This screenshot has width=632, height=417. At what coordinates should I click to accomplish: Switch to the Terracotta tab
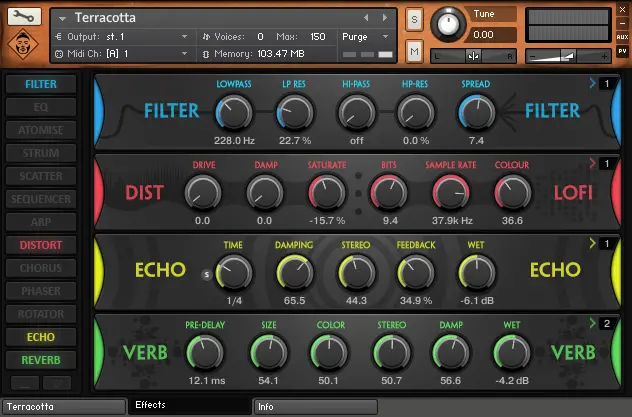64,407
